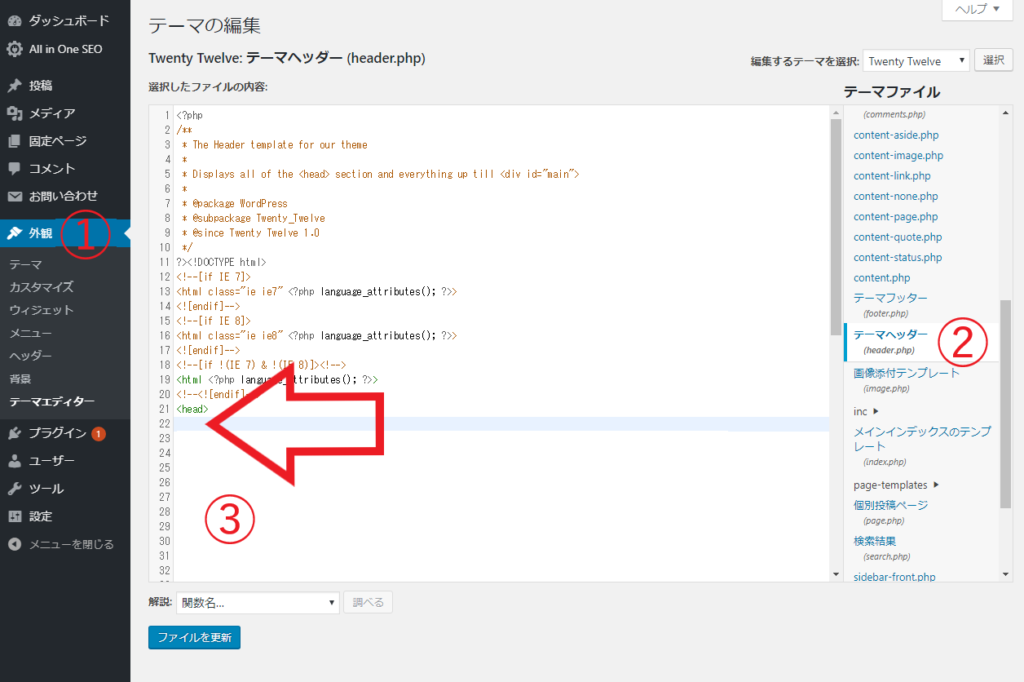The image size is (1024, 682).
Task: Click the code editor vertical scrollbar thumb
Action: (835, 227)
